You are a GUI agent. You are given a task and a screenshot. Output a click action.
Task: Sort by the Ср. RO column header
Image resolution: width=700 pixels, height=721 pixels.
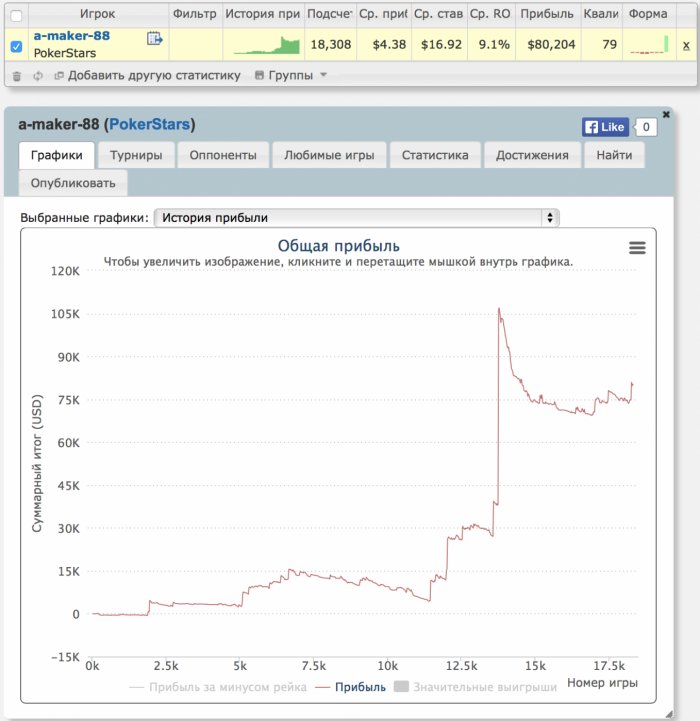(490, 14)
